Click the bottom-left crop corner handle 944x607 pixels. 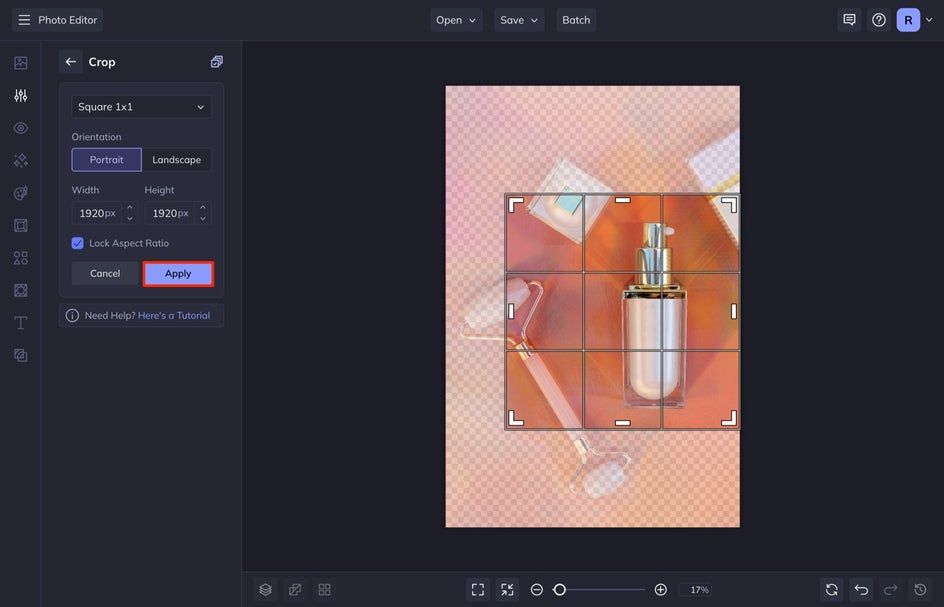click(515, 418)
